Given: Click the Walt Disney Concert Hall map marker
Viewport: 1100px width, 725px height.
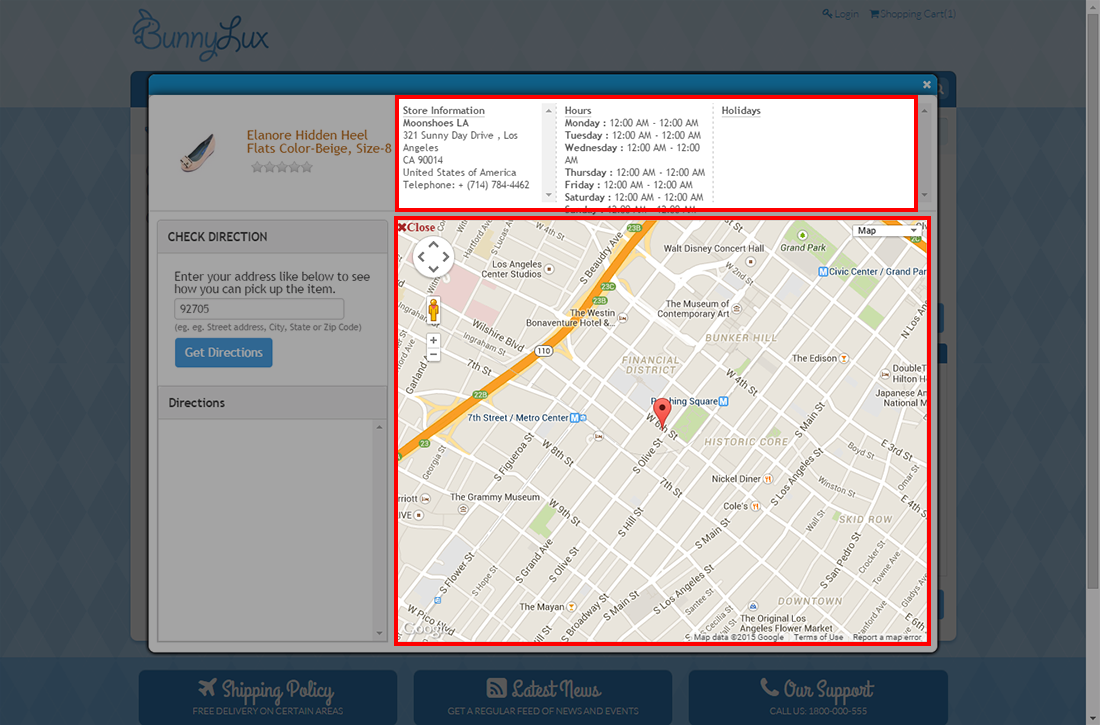Looking at the screenshot, I should [x=751, y=262].
